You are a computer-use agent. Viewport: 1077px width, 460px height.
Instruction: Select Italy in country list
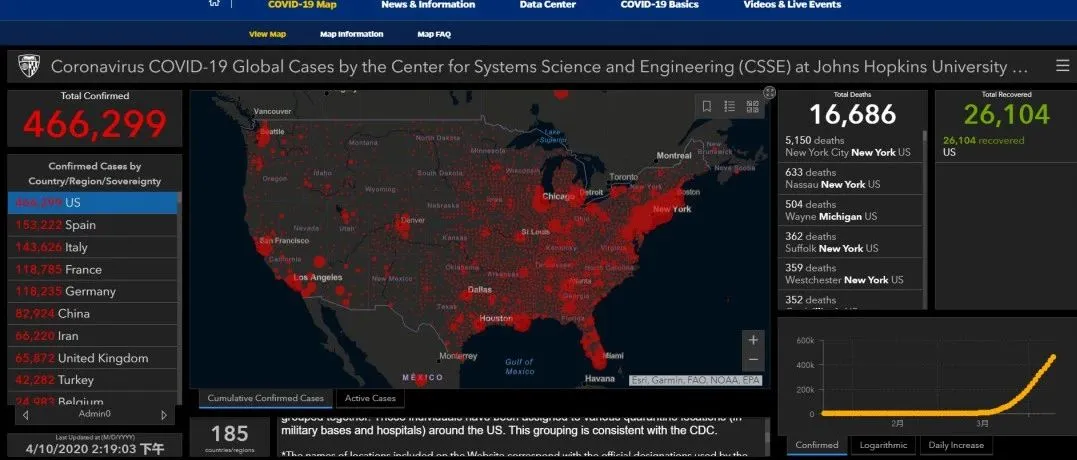tap(92, 247)
